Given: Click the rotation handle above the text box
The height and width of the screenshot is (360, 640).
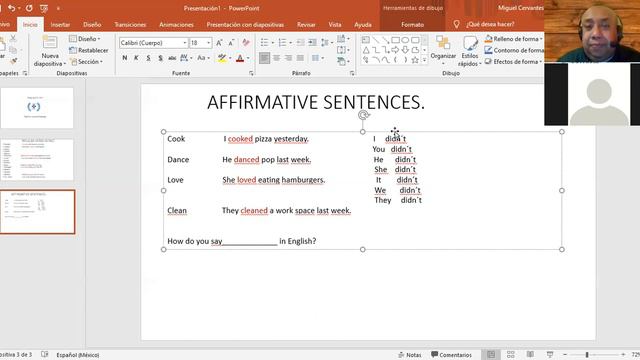Looking at the screenshot, I should point(363,115).
